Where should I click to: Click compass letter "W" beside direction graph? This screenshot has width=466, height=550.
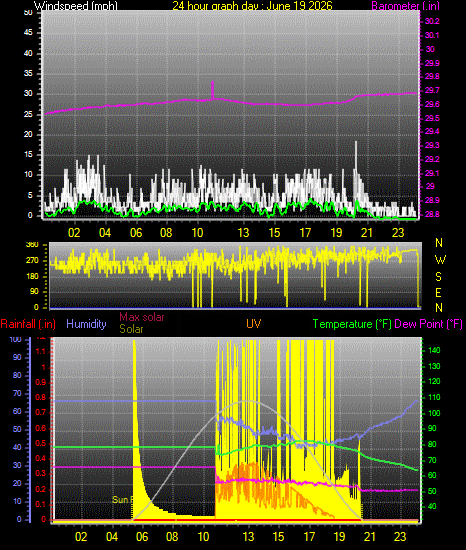click(x=440, y=260)
